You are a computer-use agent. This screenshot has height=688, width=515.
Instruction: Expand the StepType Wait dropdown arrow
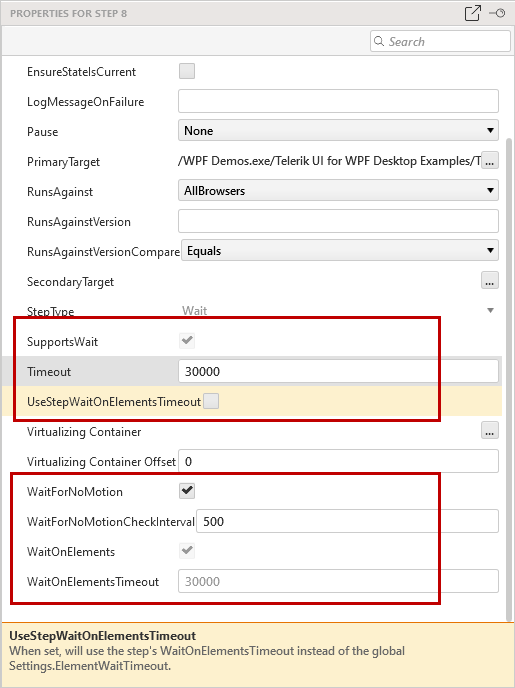point(490,311)
